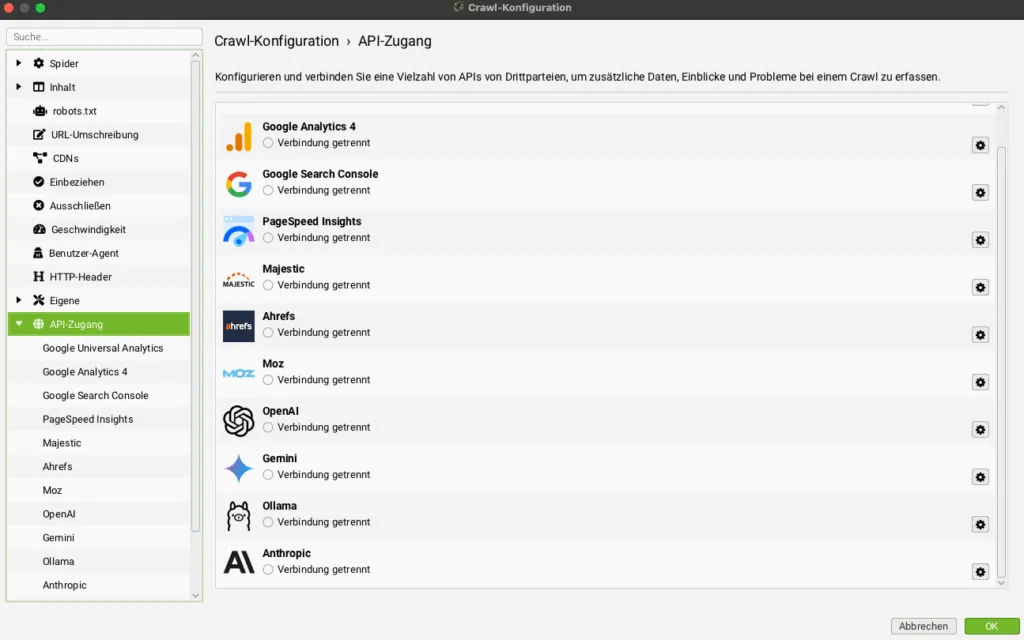The width and height of the screenshot is (1024, 640).
Task: Open settings gear for Anthropic API
Action: 980,571
